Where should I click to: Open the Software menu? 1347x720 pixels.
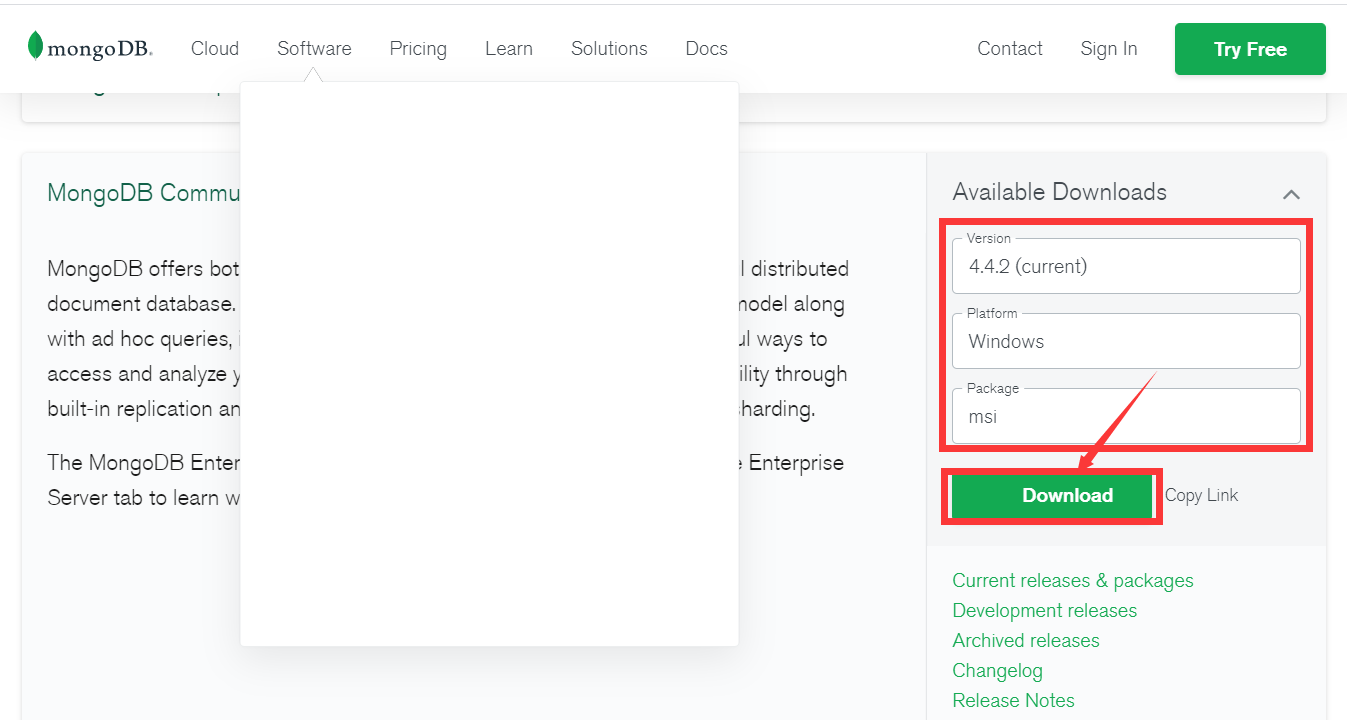[x=314, y=48]
